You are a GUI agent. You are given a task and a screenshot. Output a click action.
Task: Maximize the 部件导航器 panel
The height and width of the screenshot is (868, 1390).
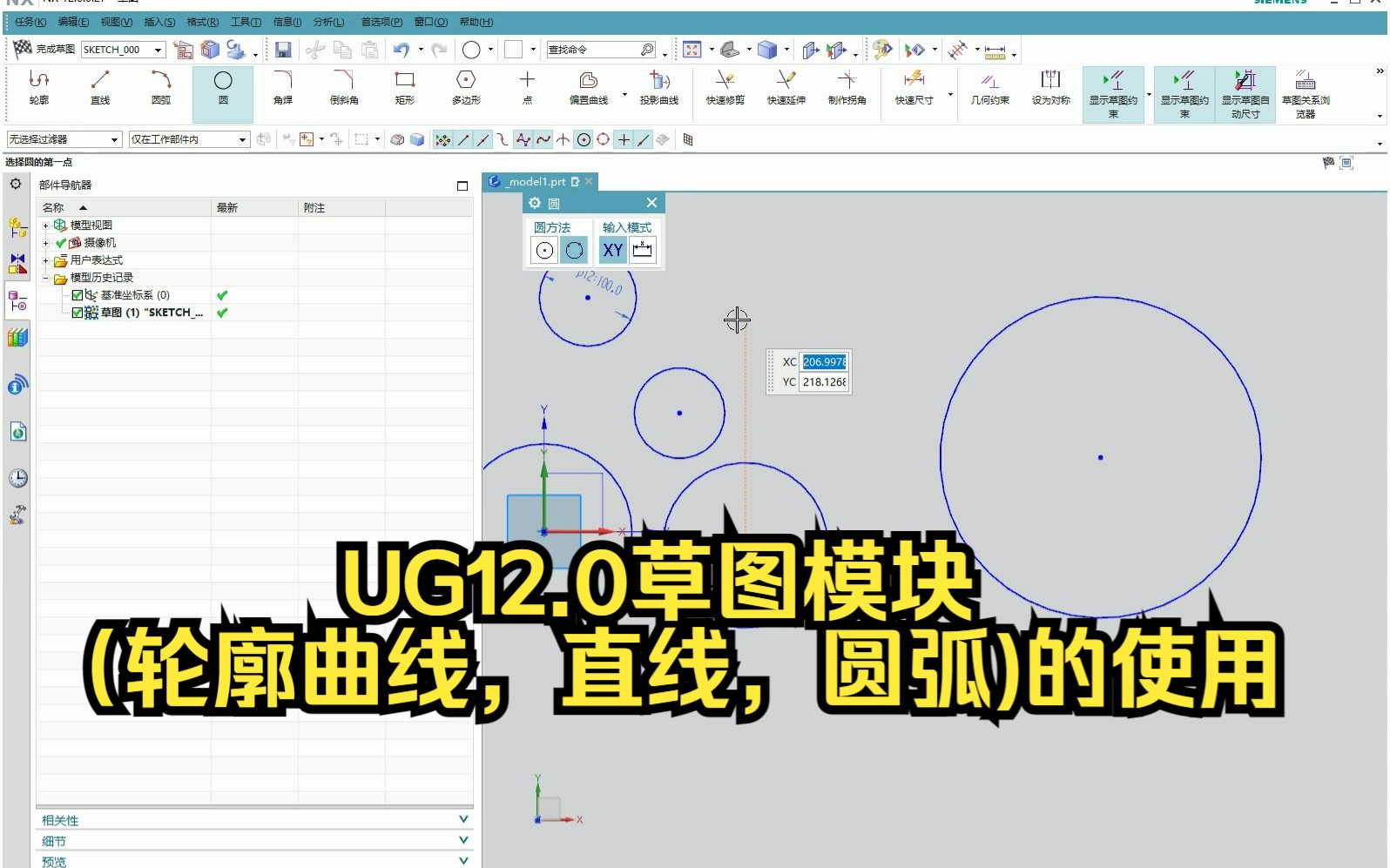point(462,185)
